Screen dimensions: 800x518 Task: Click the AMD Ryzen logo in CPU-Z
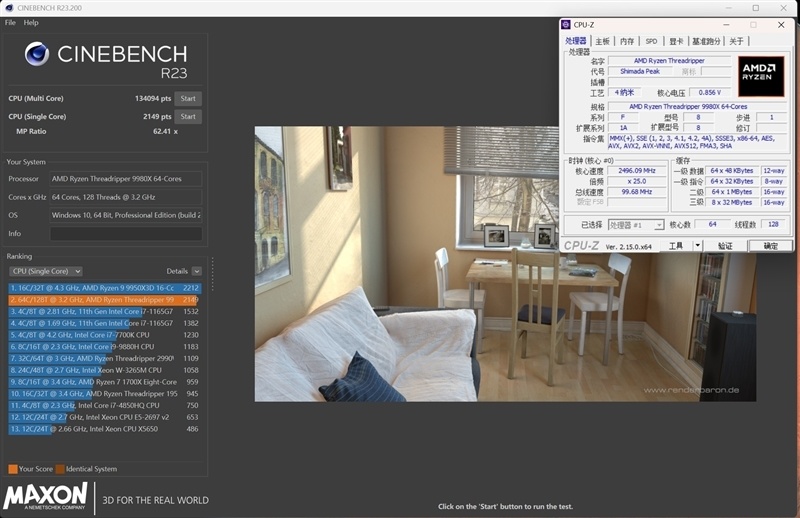point(761,75)
